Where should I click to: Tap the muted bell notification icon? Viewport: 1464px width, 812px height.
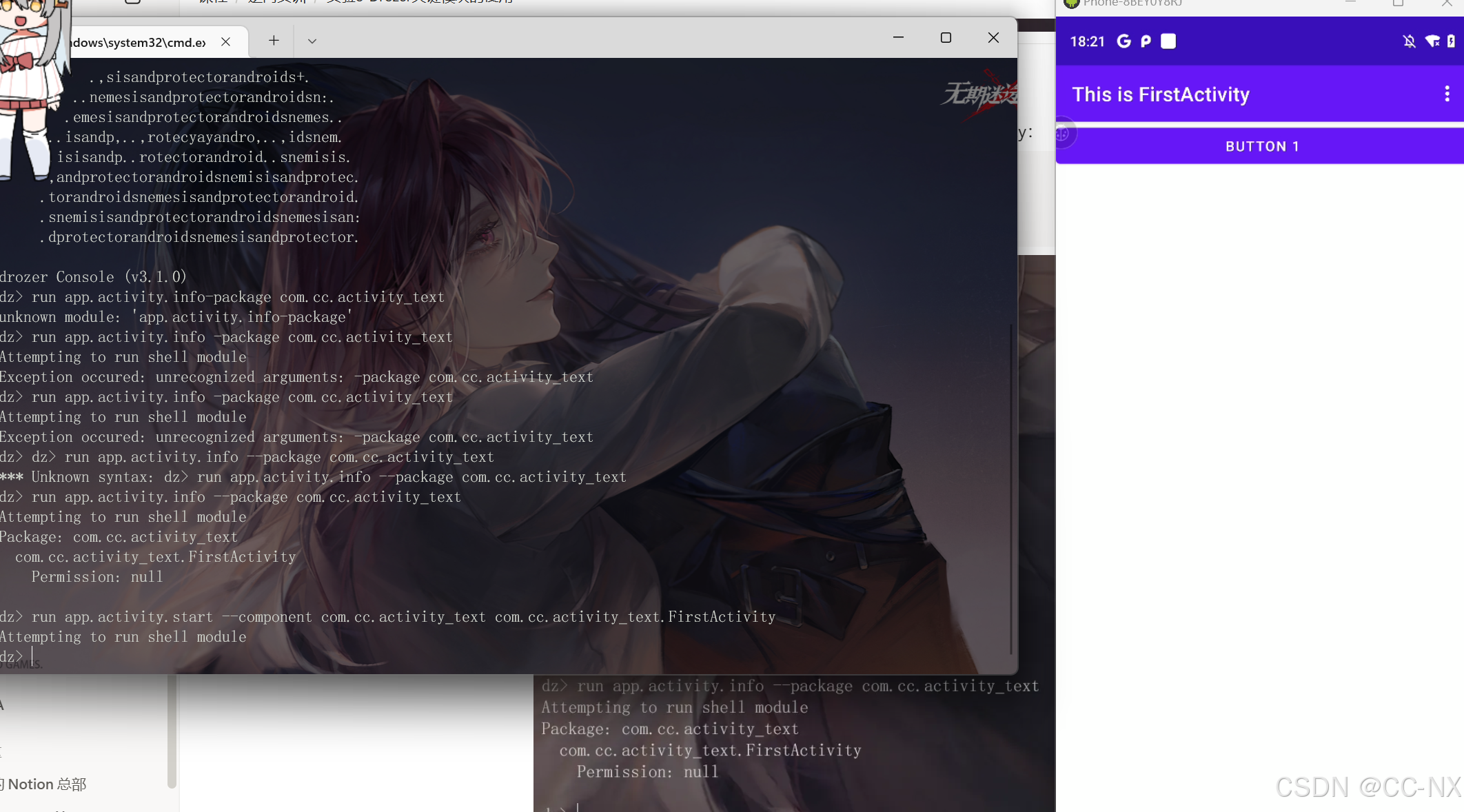pos(1409,41)
